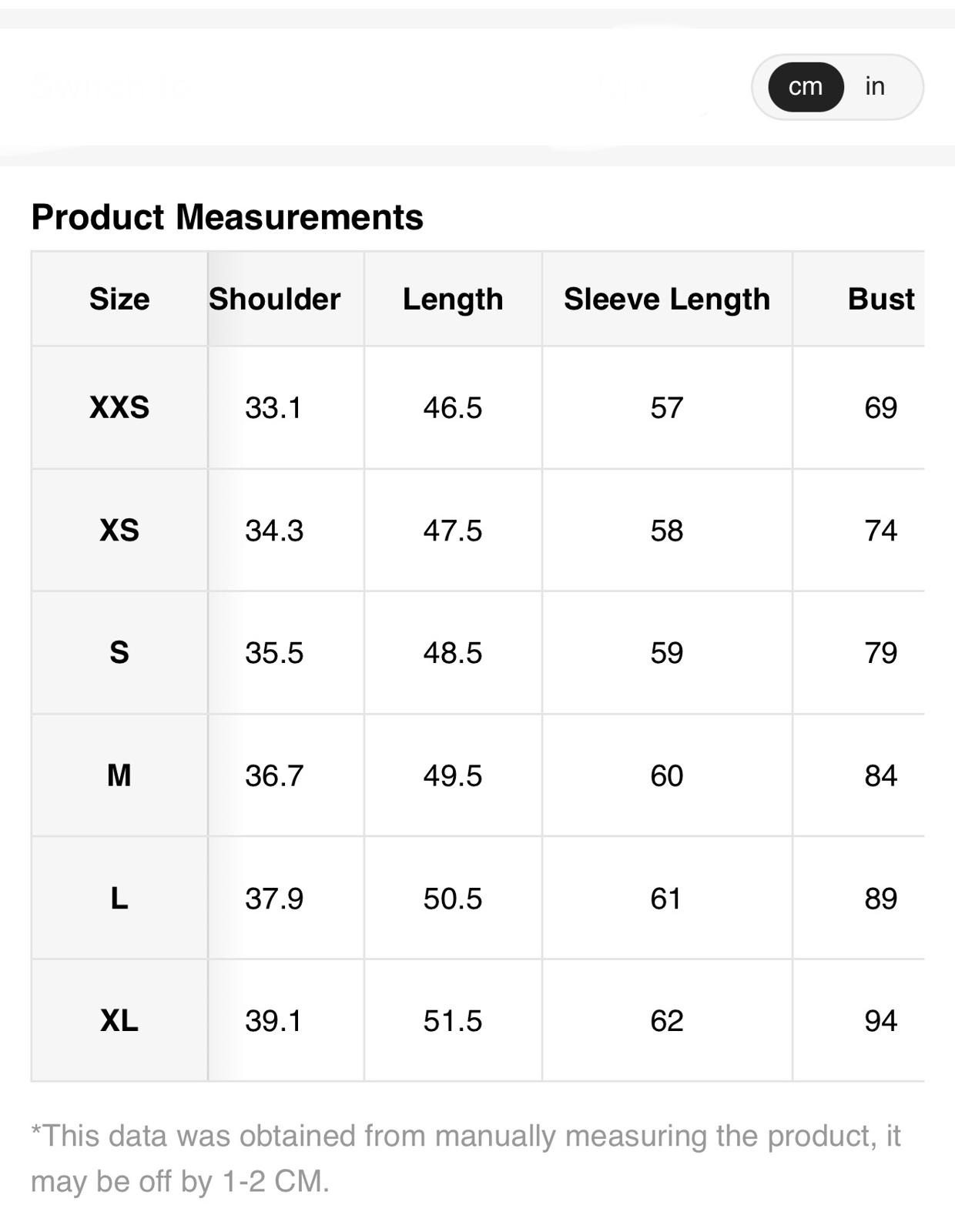Select the Length column header
The image size is (955, 1232).
[453, 299]
